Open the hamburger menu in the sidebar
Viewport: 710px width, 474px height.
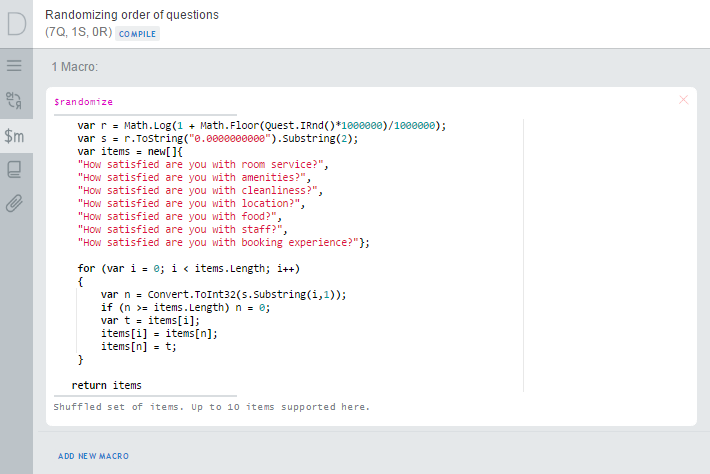pos(15,66)
